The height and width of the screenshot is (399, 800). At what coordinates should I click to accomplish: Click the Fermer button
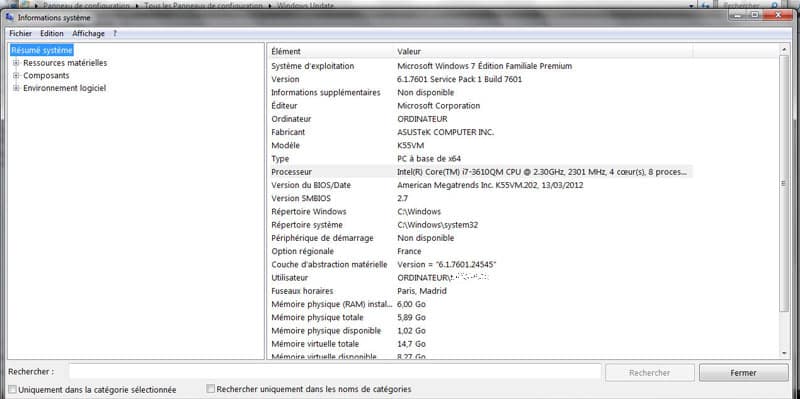coord(743,373)
